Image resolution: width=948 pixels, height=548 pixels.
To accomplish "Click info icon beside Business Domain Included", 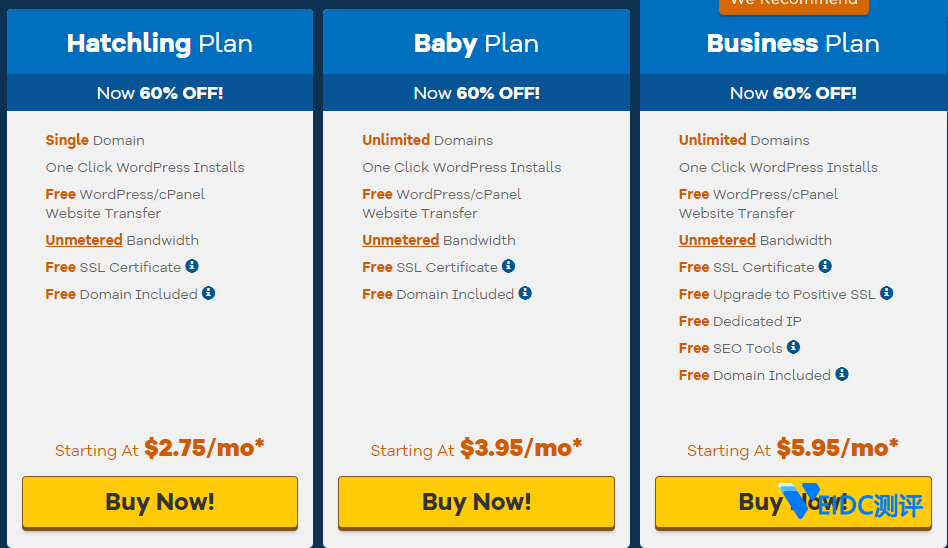I will pos(842,374).
